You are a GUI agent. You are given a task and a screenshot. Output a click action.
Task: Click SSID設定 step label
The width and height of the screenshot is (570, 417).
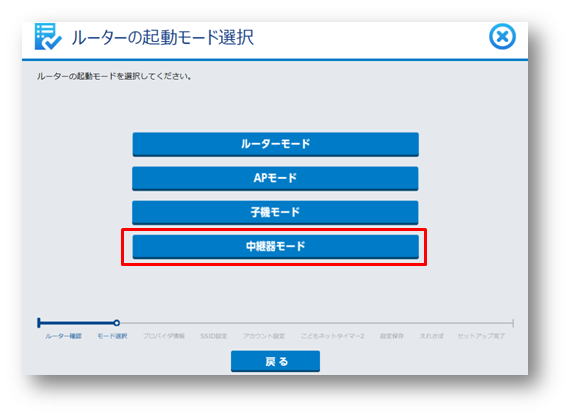[213, 336]
